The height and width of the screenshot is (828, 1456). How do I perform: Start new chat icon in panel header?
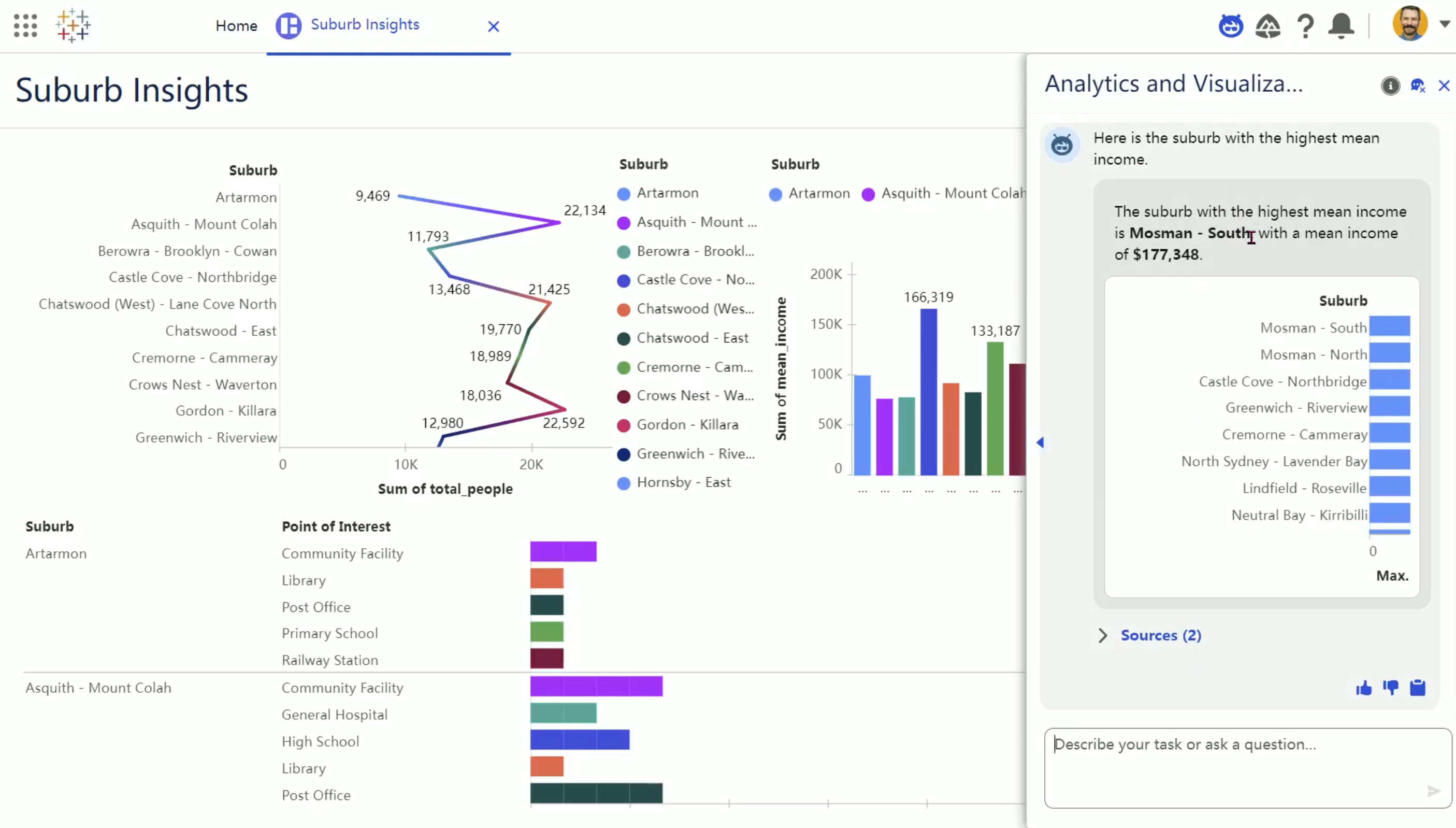[x=1417, y=86]
